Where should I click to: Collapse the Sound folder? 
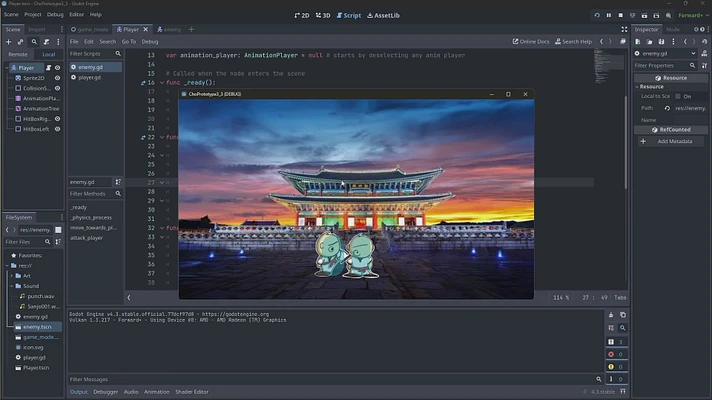pos(12,286)
